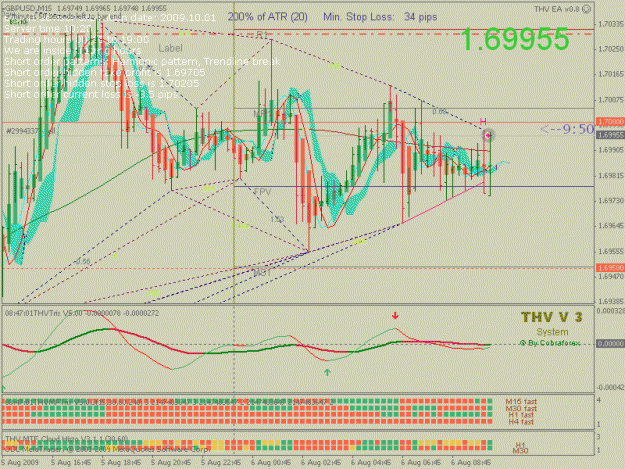625x469 pixels.
Task: Click the 'hidden stop loss is 1.70205' line
Action: click(x=102, y=83)
